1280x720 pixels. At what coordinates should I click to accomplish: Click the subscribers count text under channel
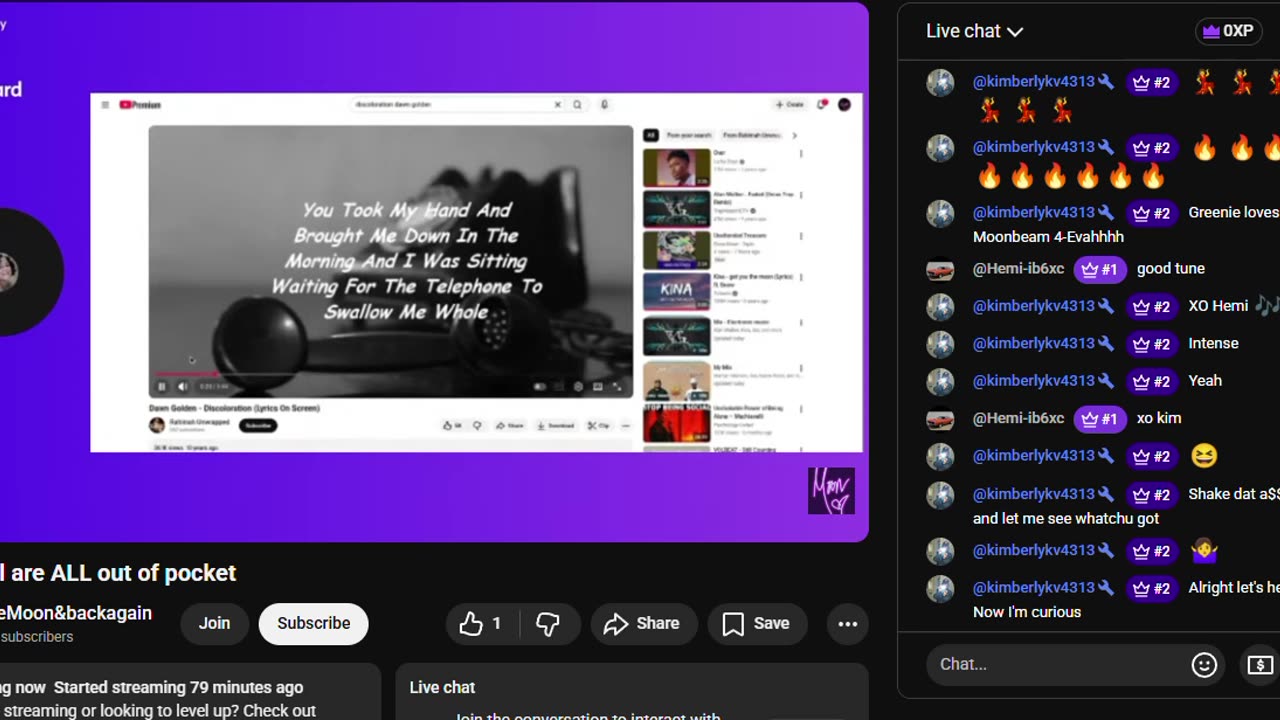pyautogui.click(x=37, y=637)
